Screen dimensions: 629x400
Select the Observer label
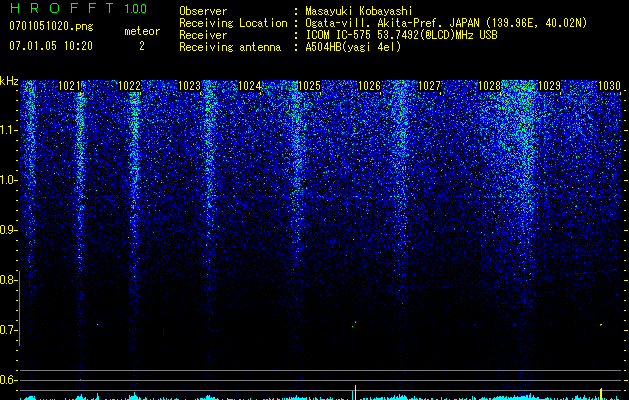coord(203,11)
